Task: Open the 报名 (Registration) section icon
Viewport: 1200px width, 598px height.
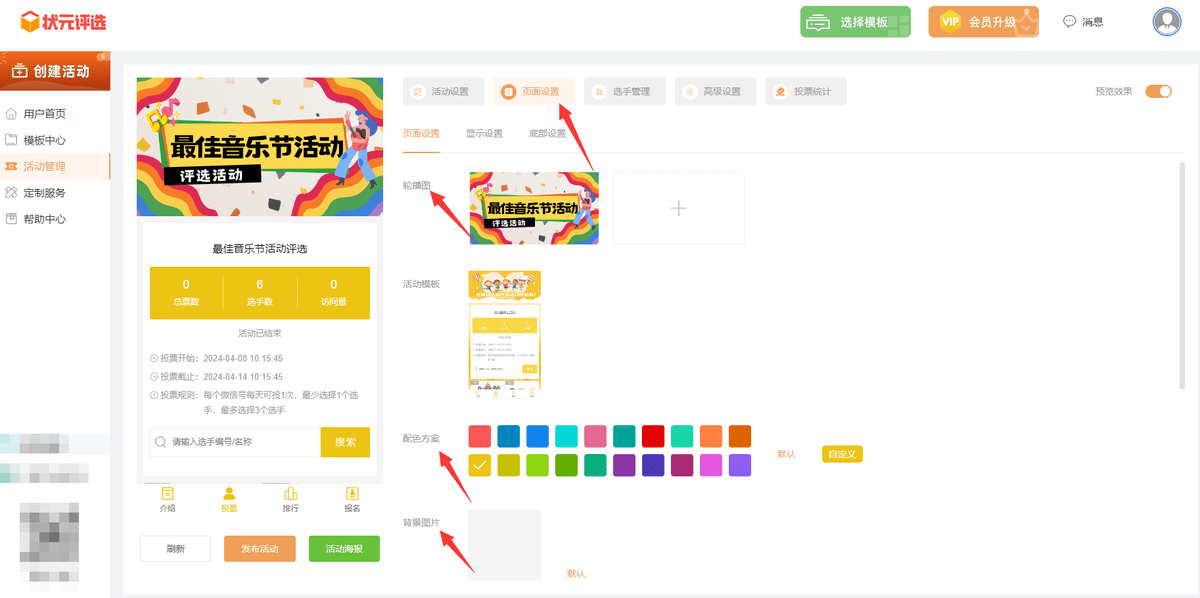Action: (x=352, y=494)
